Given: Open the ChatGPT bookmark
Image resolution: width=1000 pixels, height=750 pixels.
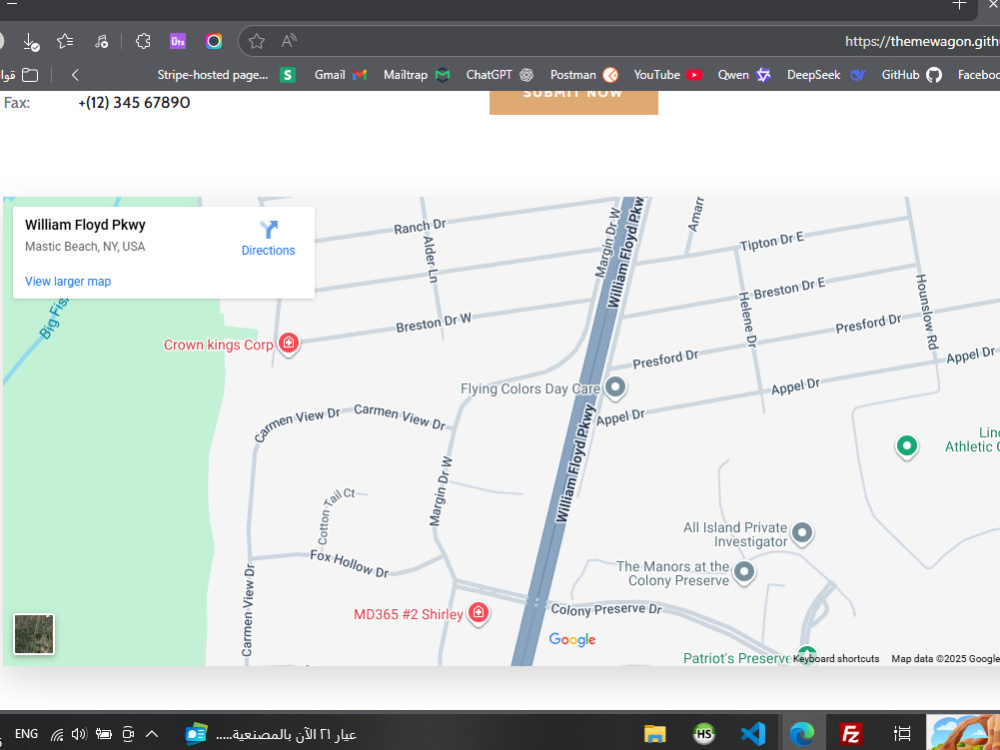Looking at the screenshot, I should pos(499,75).
